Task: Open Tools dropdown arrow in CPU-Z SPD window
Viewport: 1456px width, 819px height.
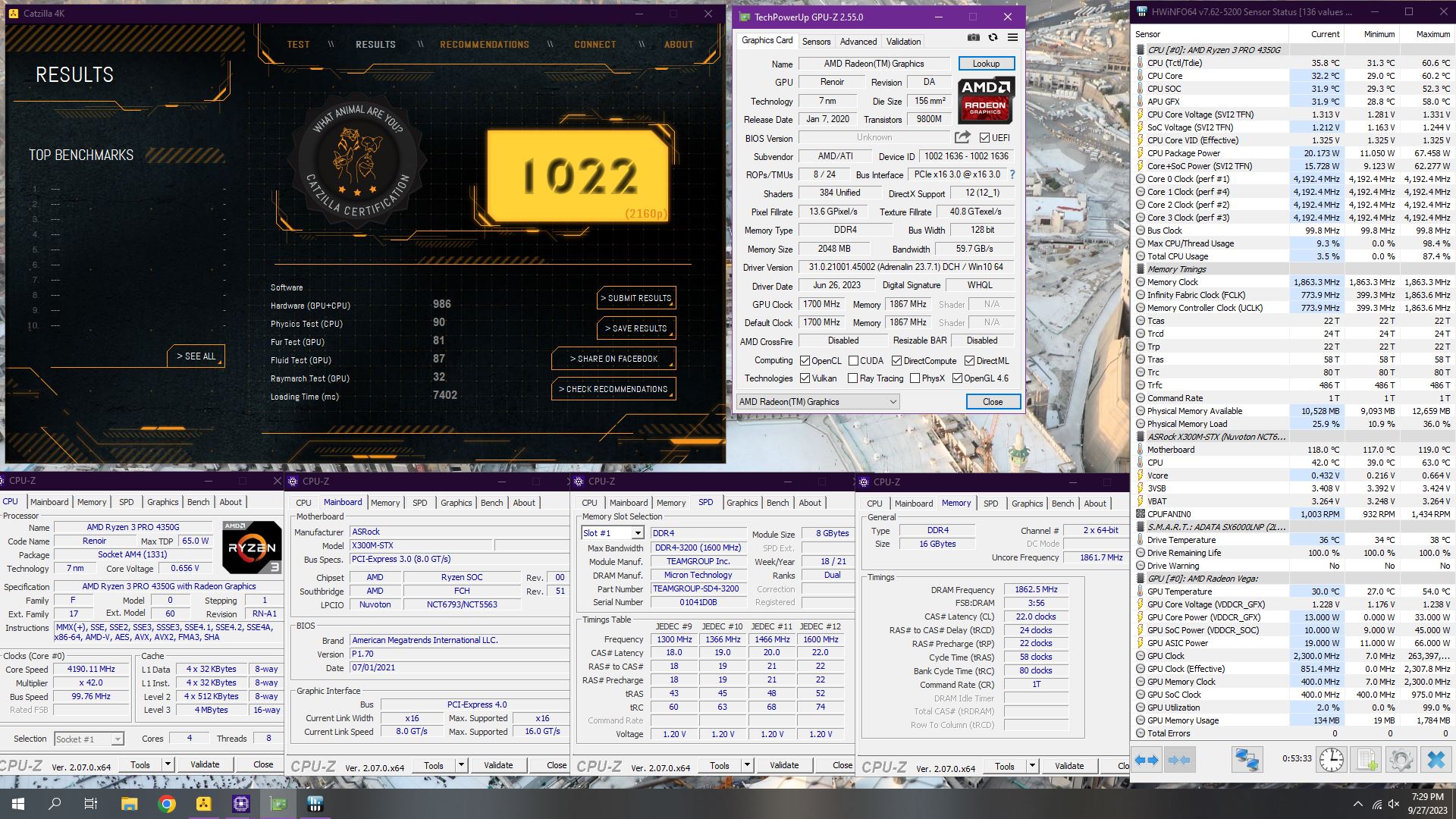Action: [747, 765]
